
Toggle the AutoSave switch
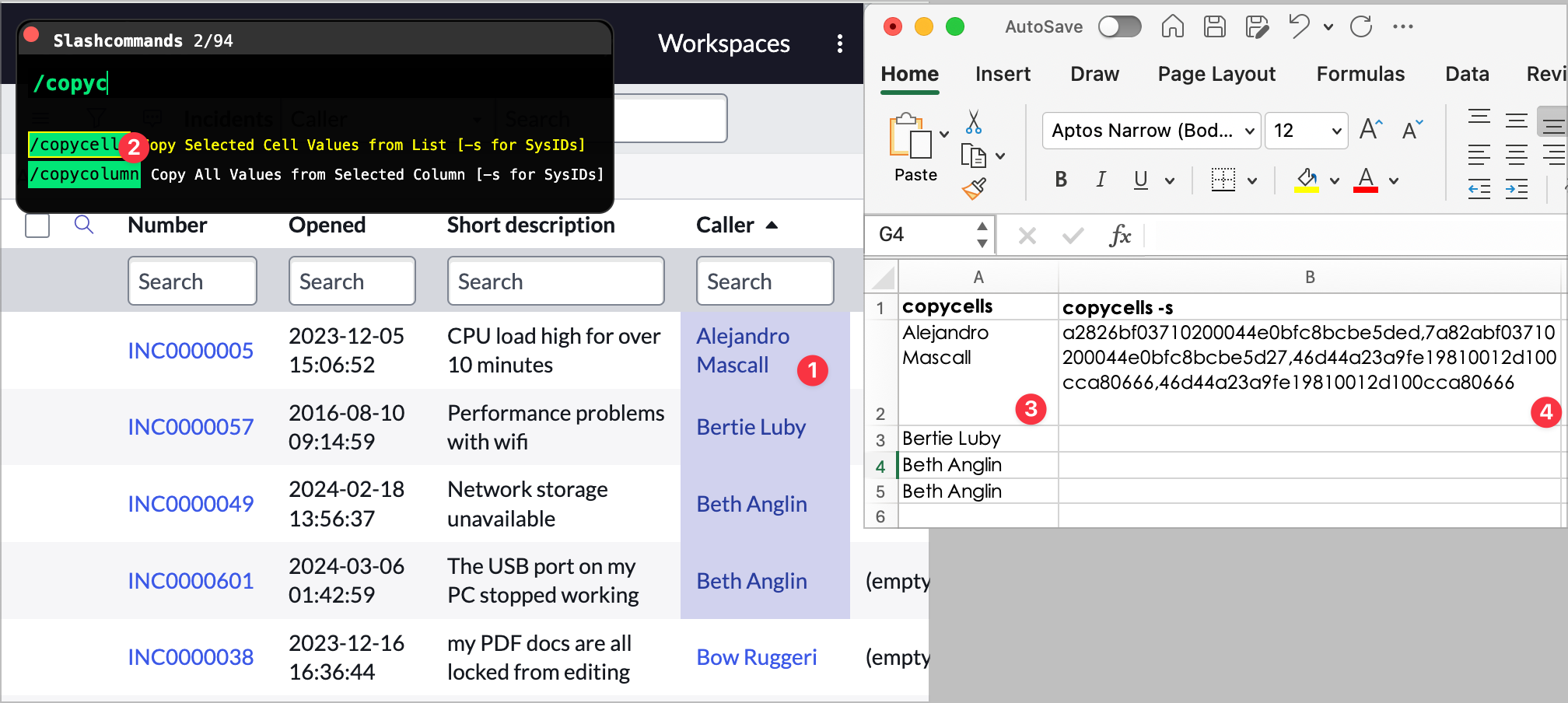[1119, 27]
